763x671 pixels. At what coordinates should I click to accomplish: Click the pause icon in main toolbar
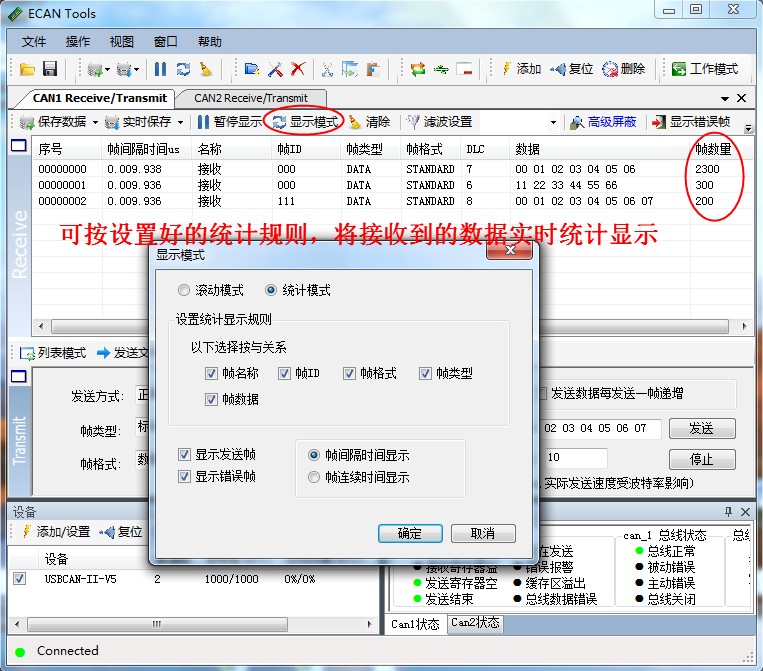[x=160, y=69]
